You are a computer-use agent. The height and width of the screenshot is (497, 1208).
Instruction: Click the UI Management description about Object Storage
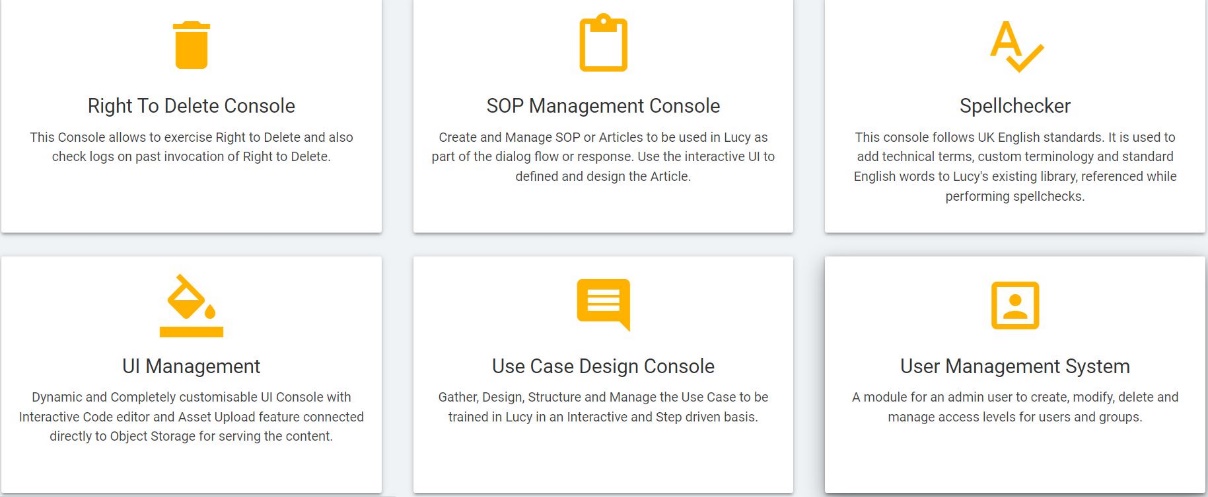191,417
